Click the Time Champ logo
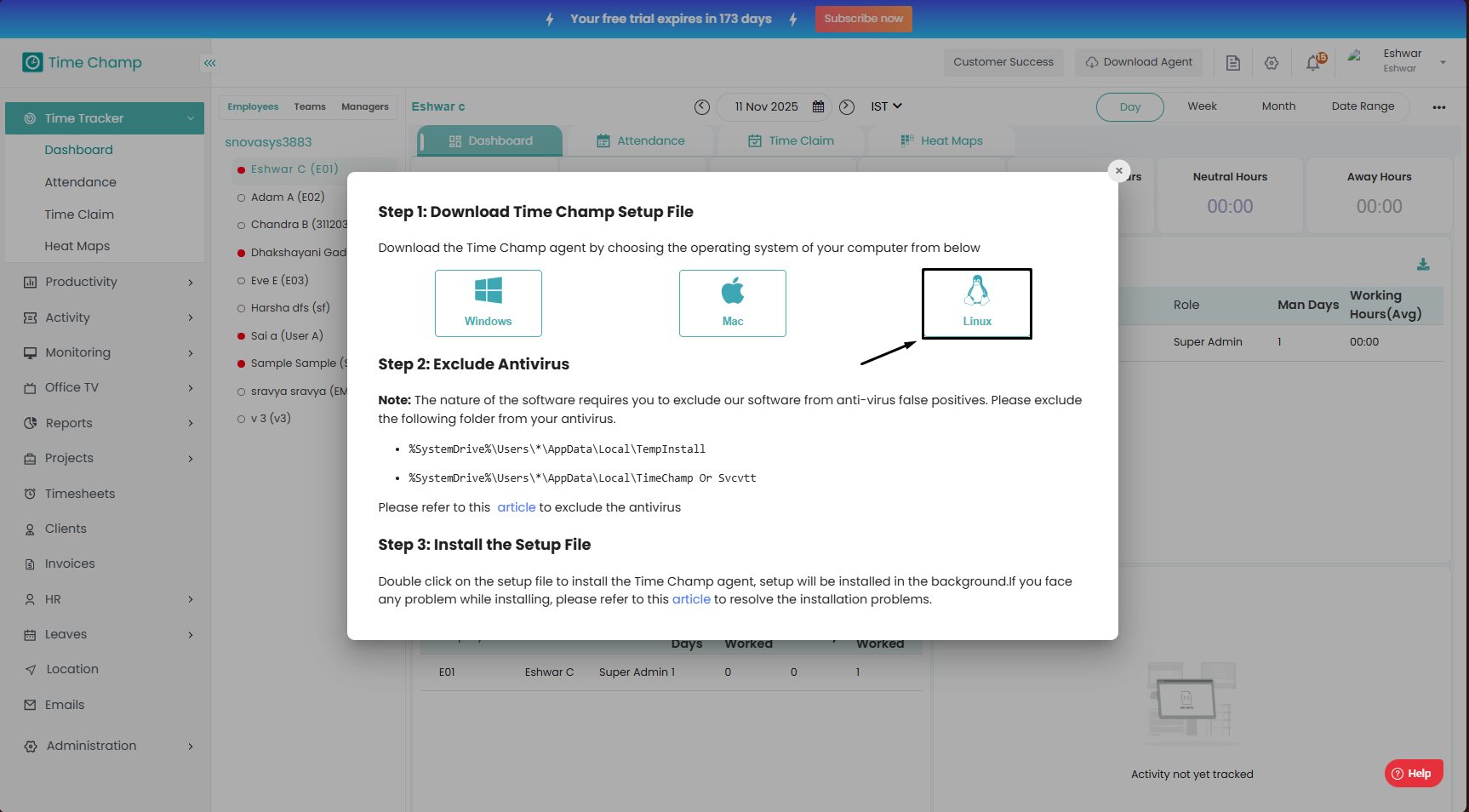Screen dimensions: 1469x812 83,62
